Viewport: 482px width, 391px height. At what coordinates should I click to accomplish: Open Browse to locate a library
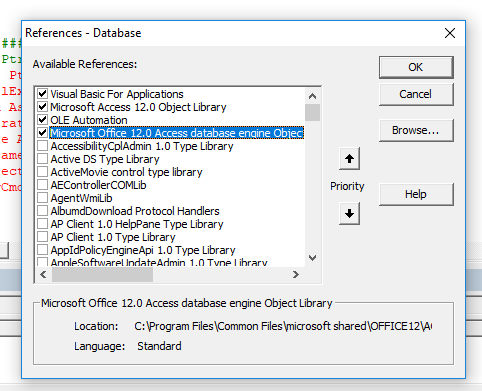click(416, 130)
